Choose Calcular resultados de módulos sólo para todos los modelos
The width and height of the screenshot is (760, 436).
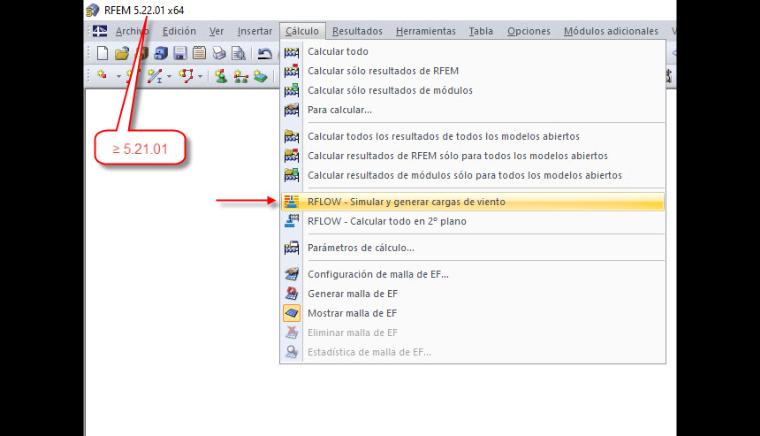pyautogui.click(x=473, y=175)
